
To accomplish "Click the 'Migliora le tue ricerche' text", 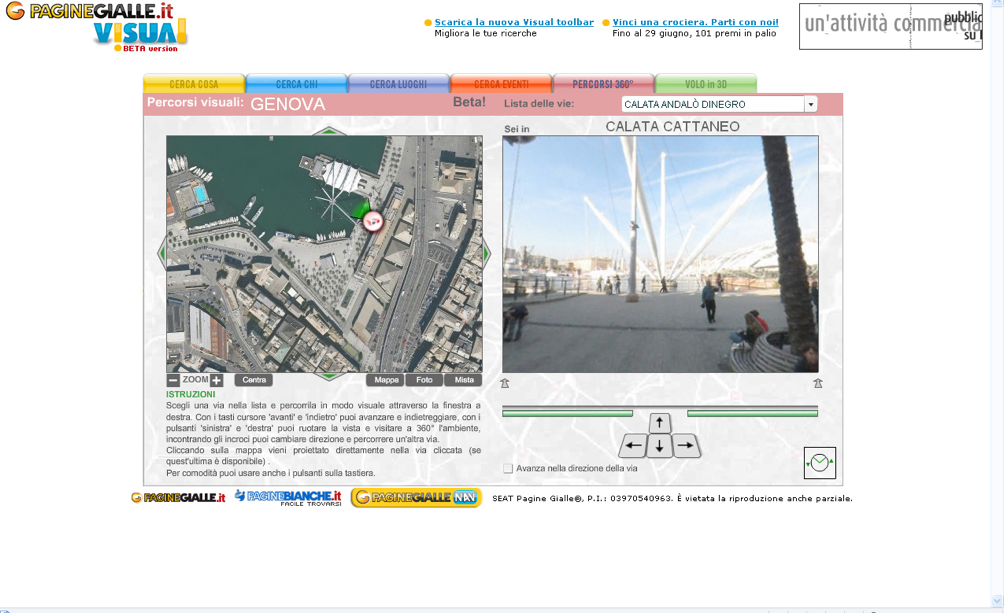I will (485, 33).
